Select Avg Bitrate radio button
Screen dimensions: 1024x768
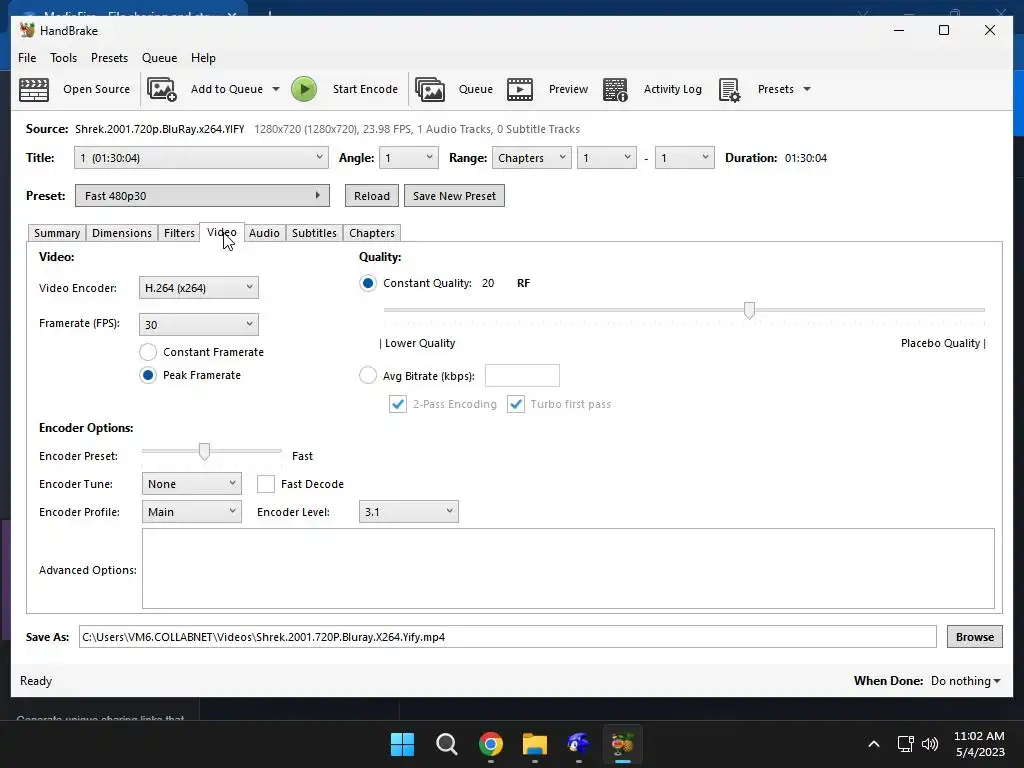tap(368, 376)
